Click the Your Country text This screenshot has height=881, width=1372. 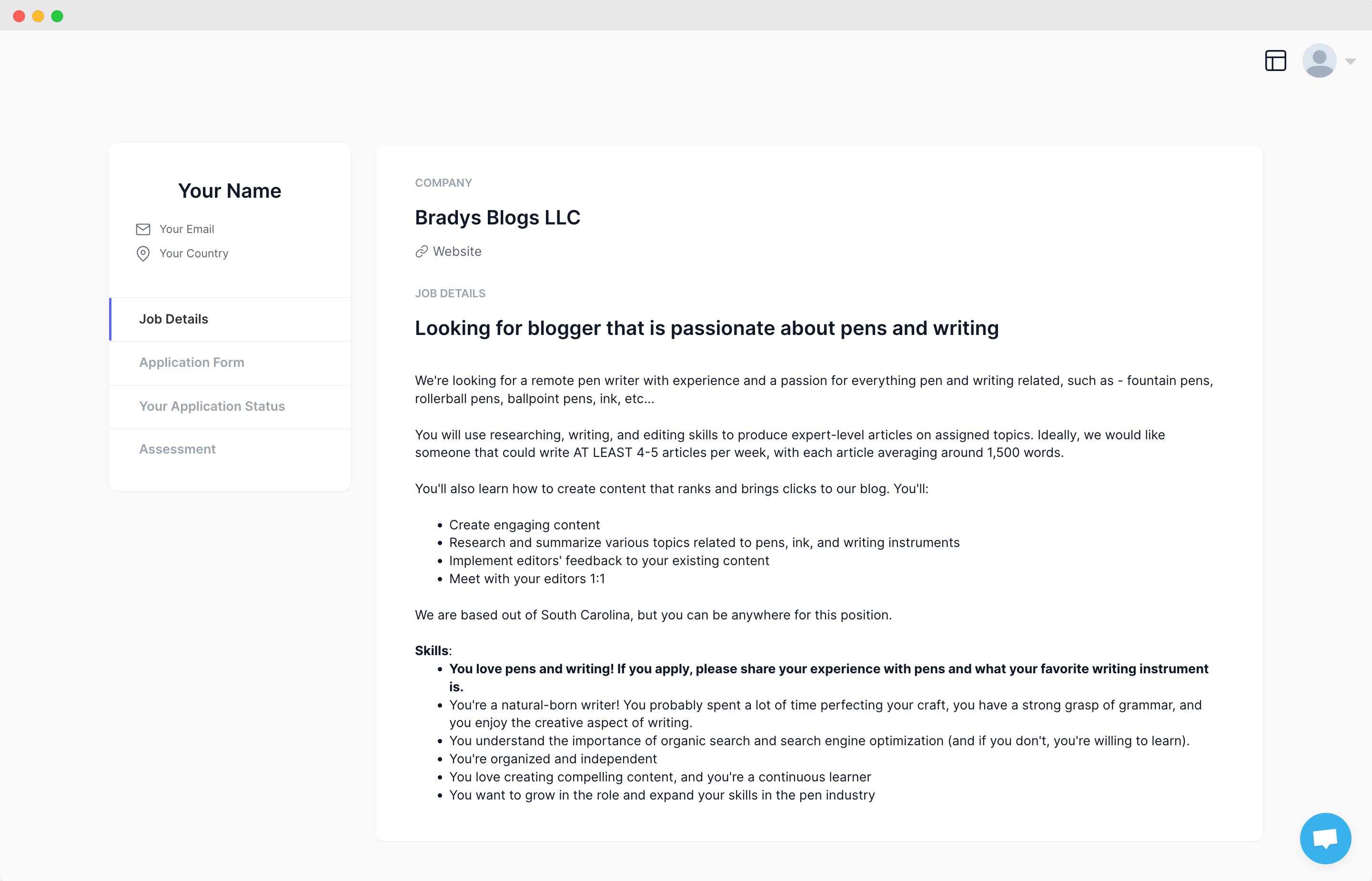pos(194,253)
